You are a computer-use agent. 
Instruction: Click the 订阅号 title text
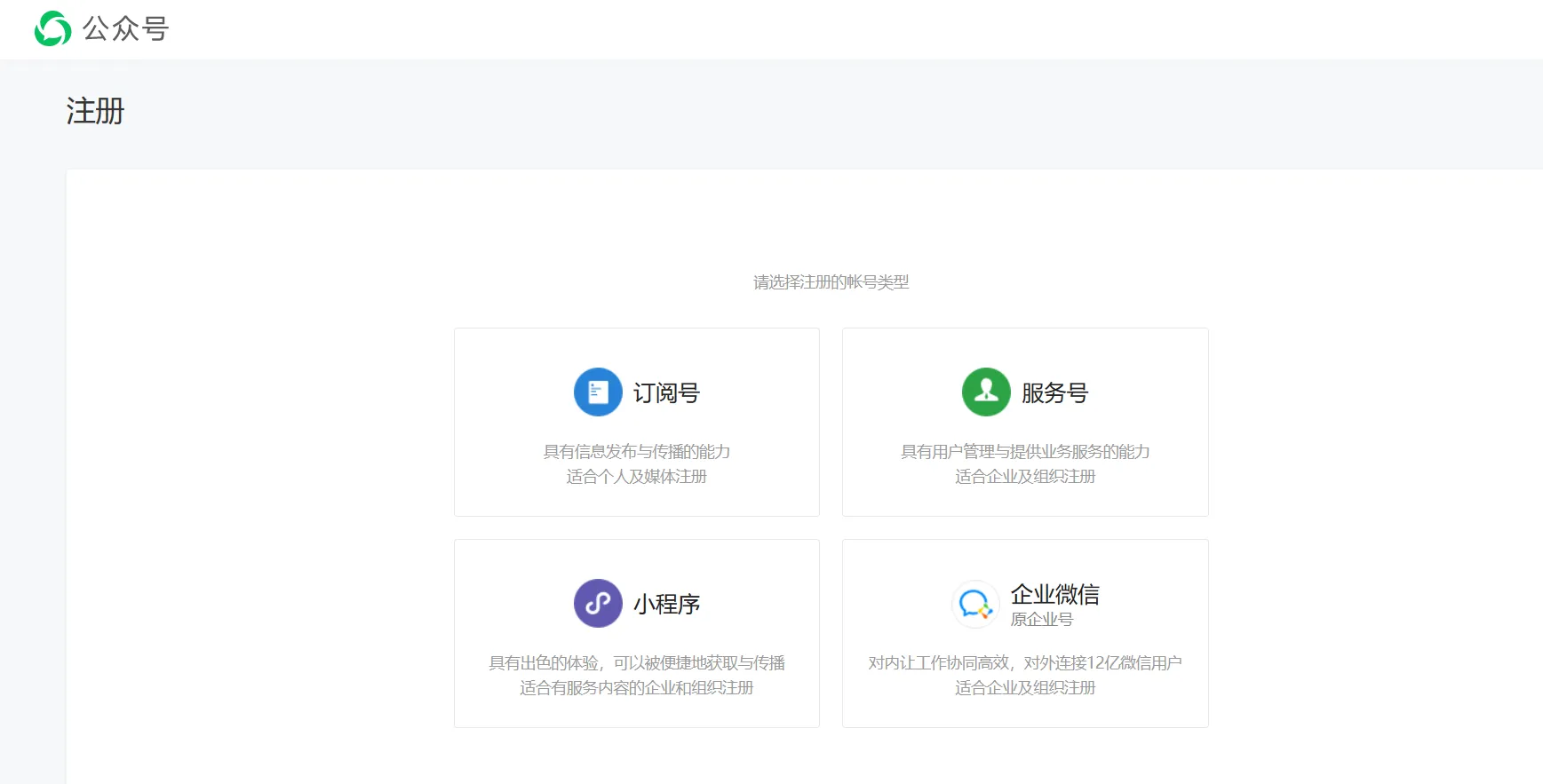(x=666, y=392)
